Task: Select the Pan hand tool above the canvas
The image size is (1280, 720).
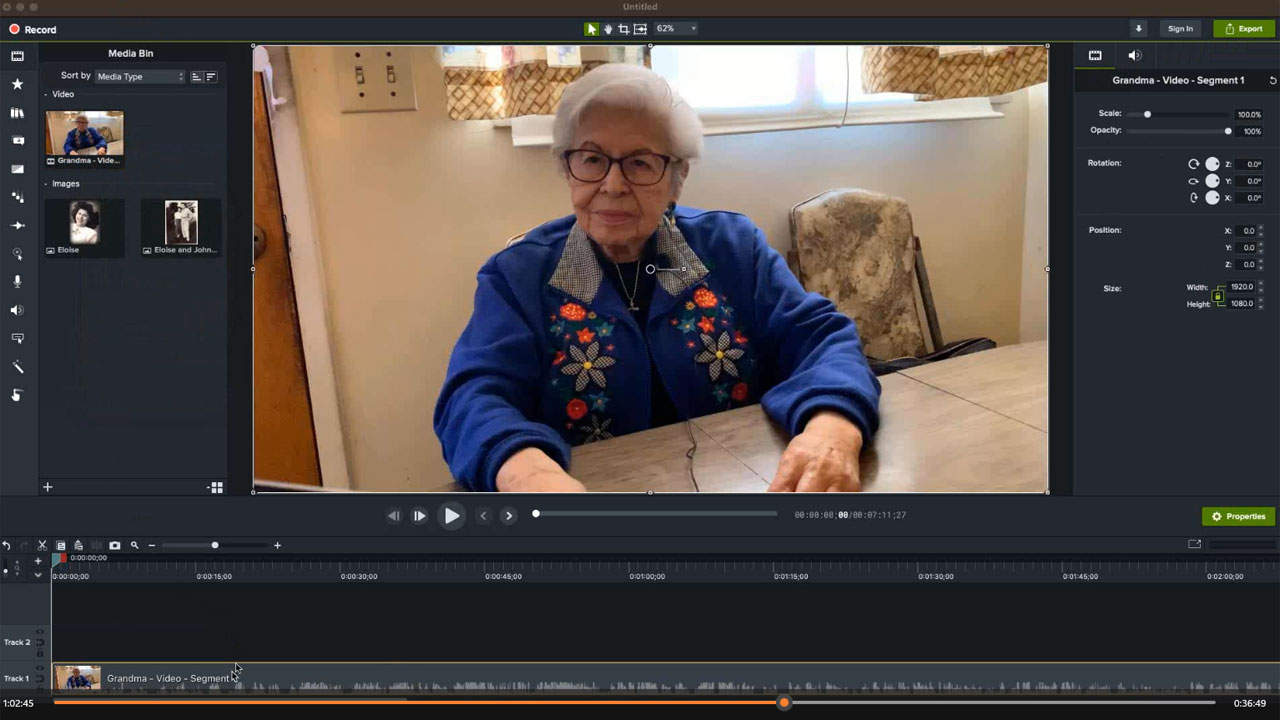Action: coord(607,28)
